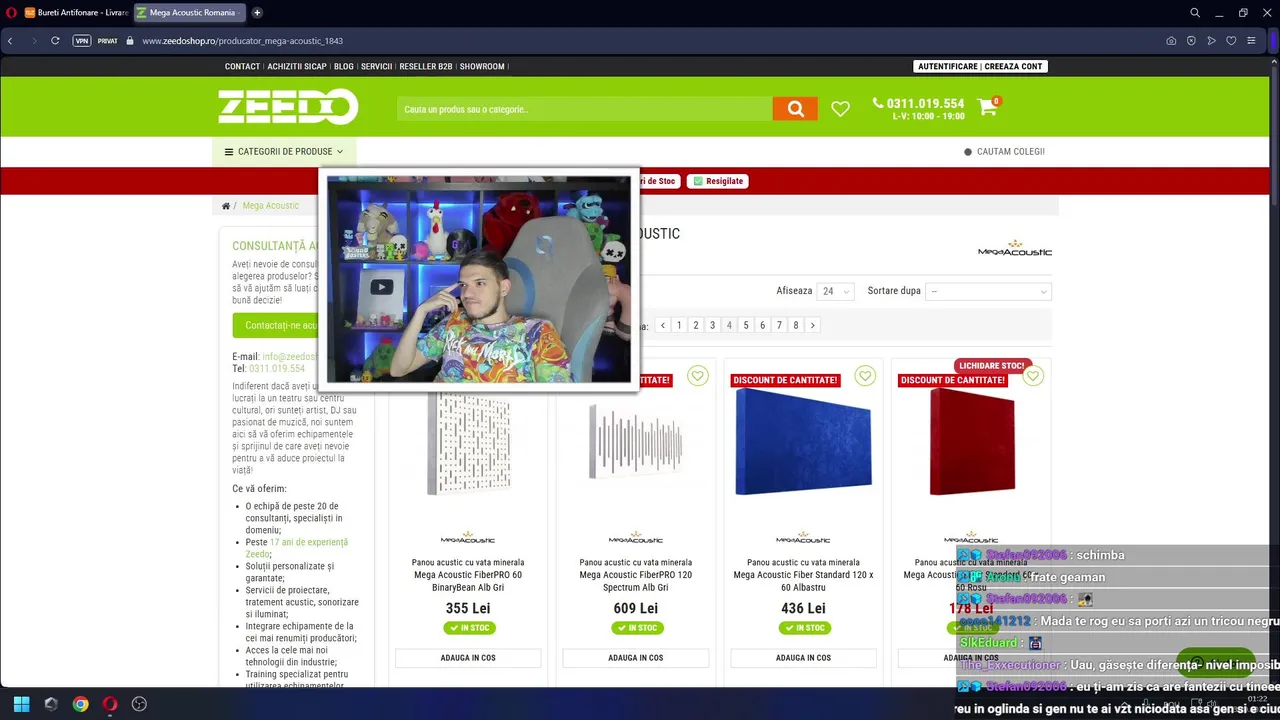Viewport: 1280px width, 720px height.
Task: Click the browser tab search magnifier
Action: (1195, 13)
